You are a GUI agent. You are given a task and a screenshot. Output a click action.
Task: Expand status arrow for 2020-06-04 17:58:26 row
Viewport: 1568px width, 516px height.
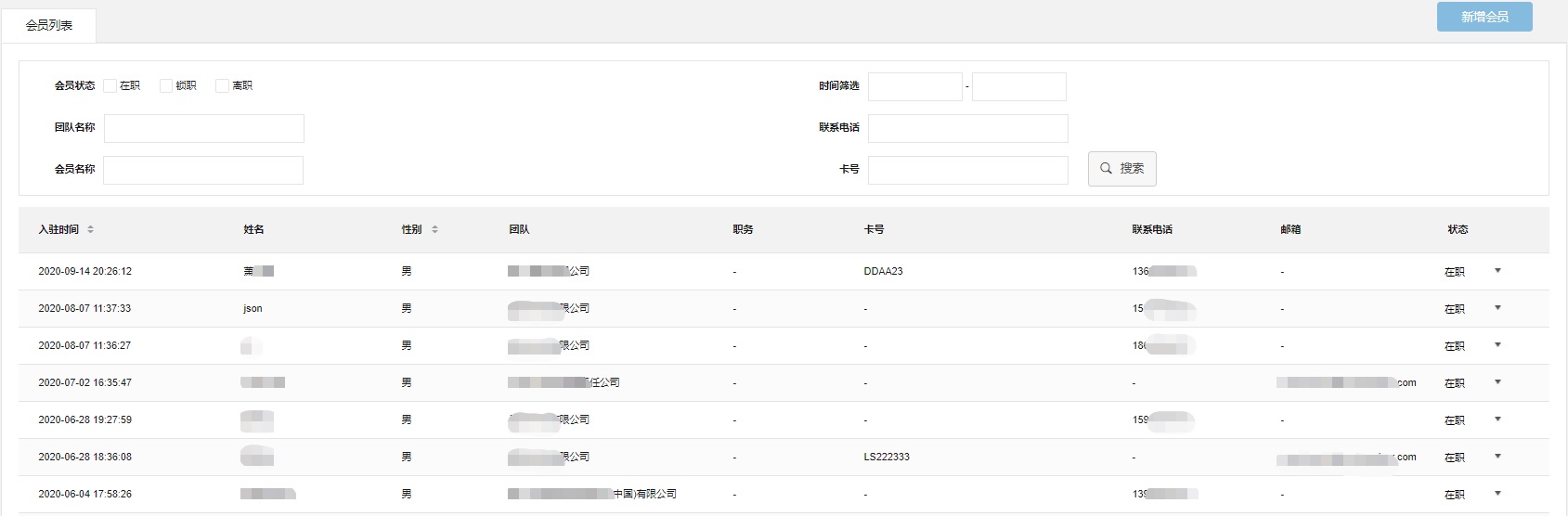tap(1497, 494)
